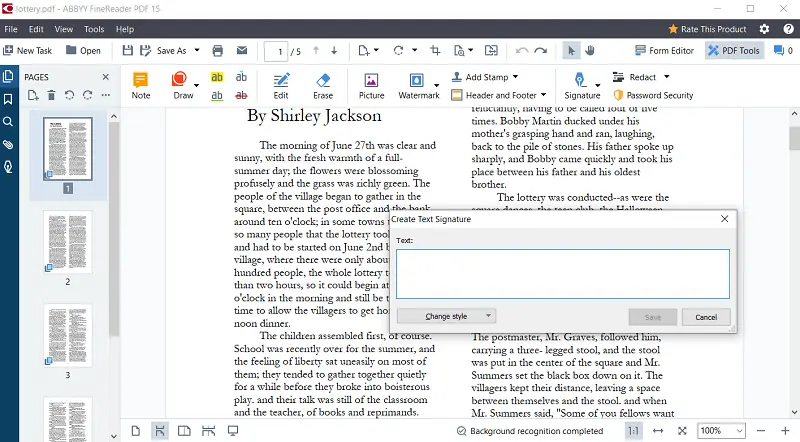Click the Save disk icon
This screenshot has width=800, height=442.
click(x=128, y=51)
